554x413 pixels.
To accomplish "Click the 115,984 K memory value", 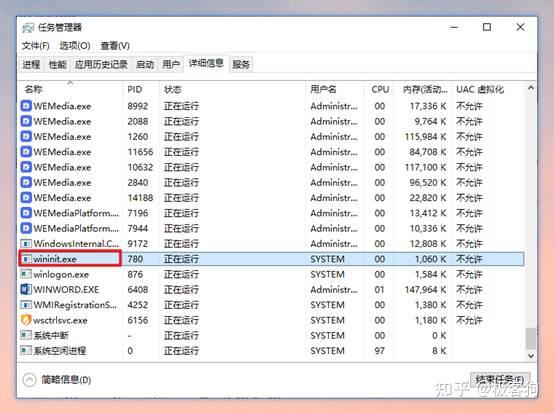I will (425, 137).
